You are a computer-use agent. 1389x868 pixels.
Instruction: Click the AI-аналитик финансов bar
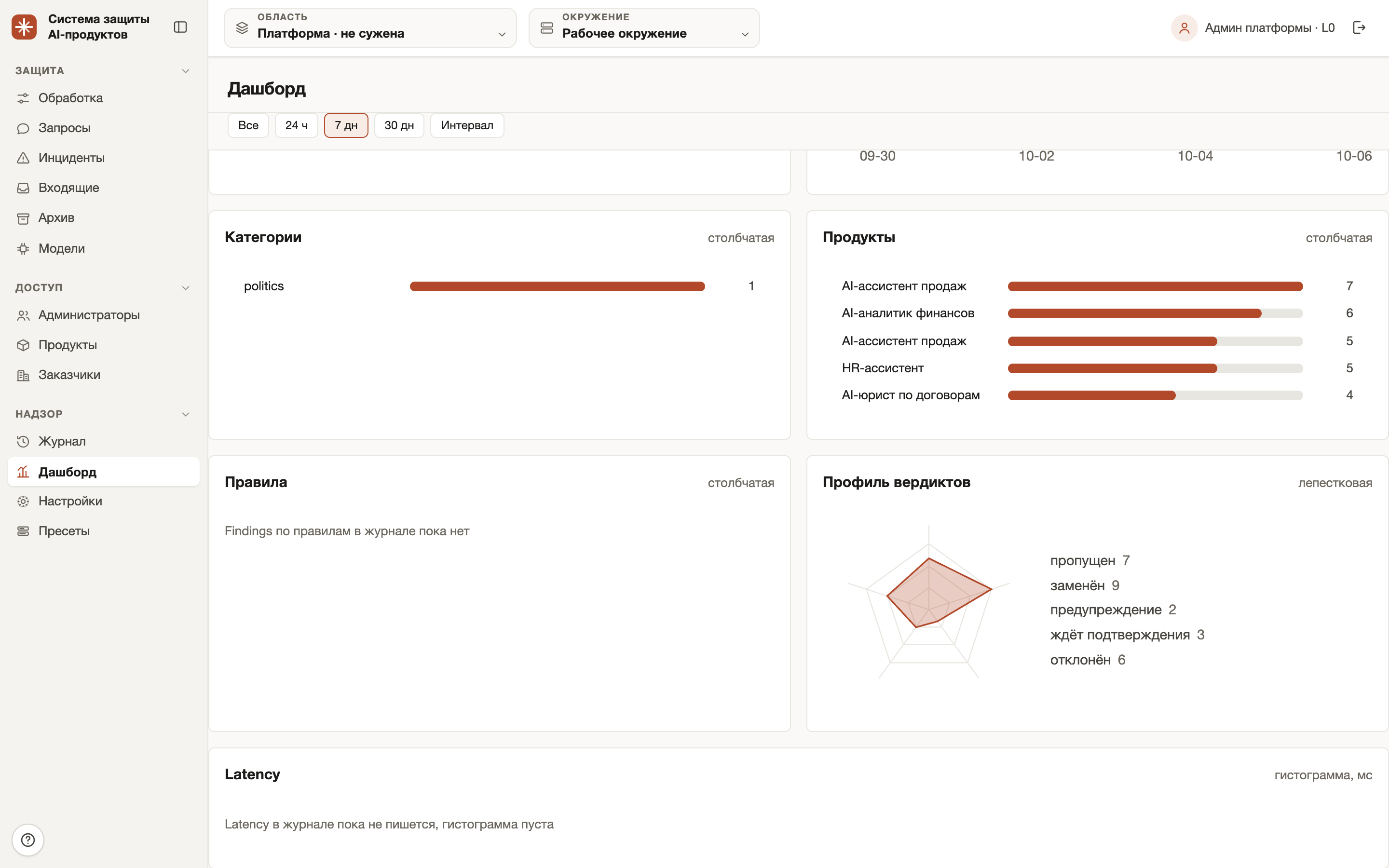1155,313
